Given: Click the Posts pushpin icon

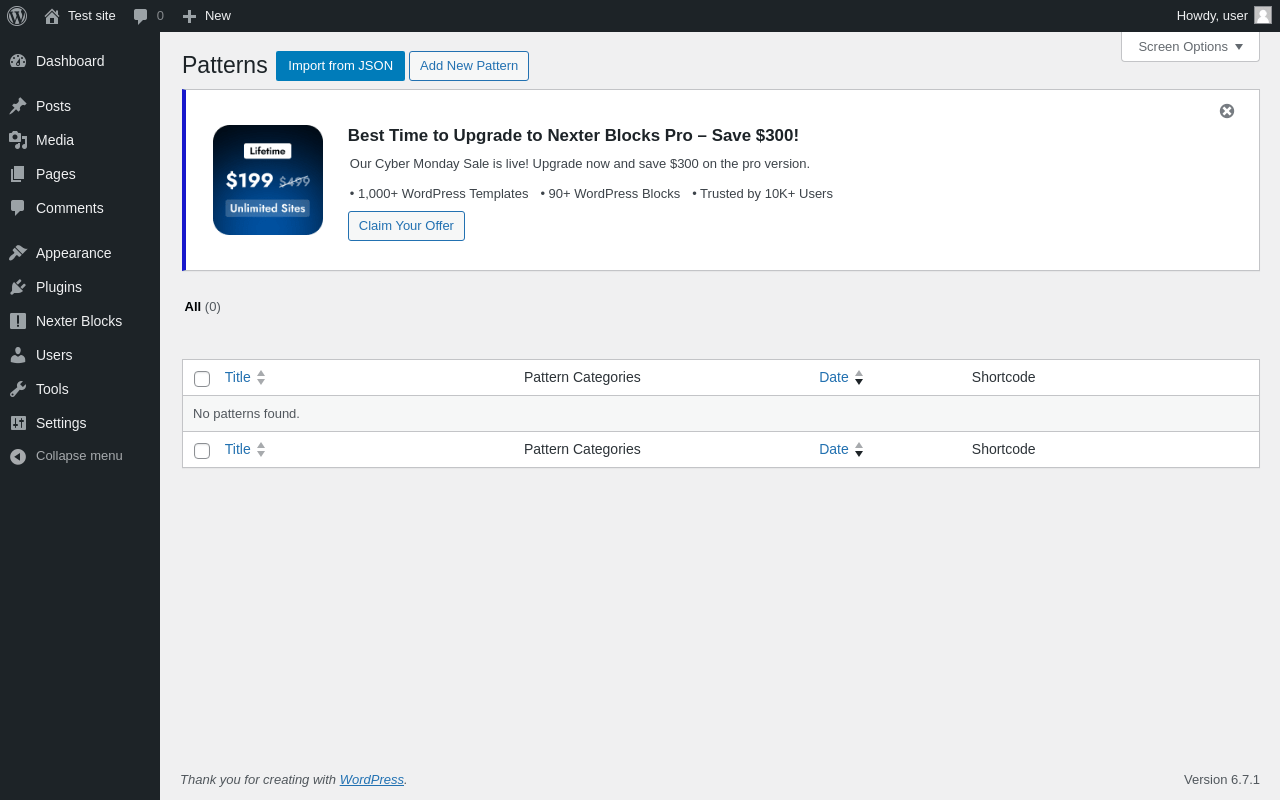Looking at the screenshot, I should (x=18, y=106).
